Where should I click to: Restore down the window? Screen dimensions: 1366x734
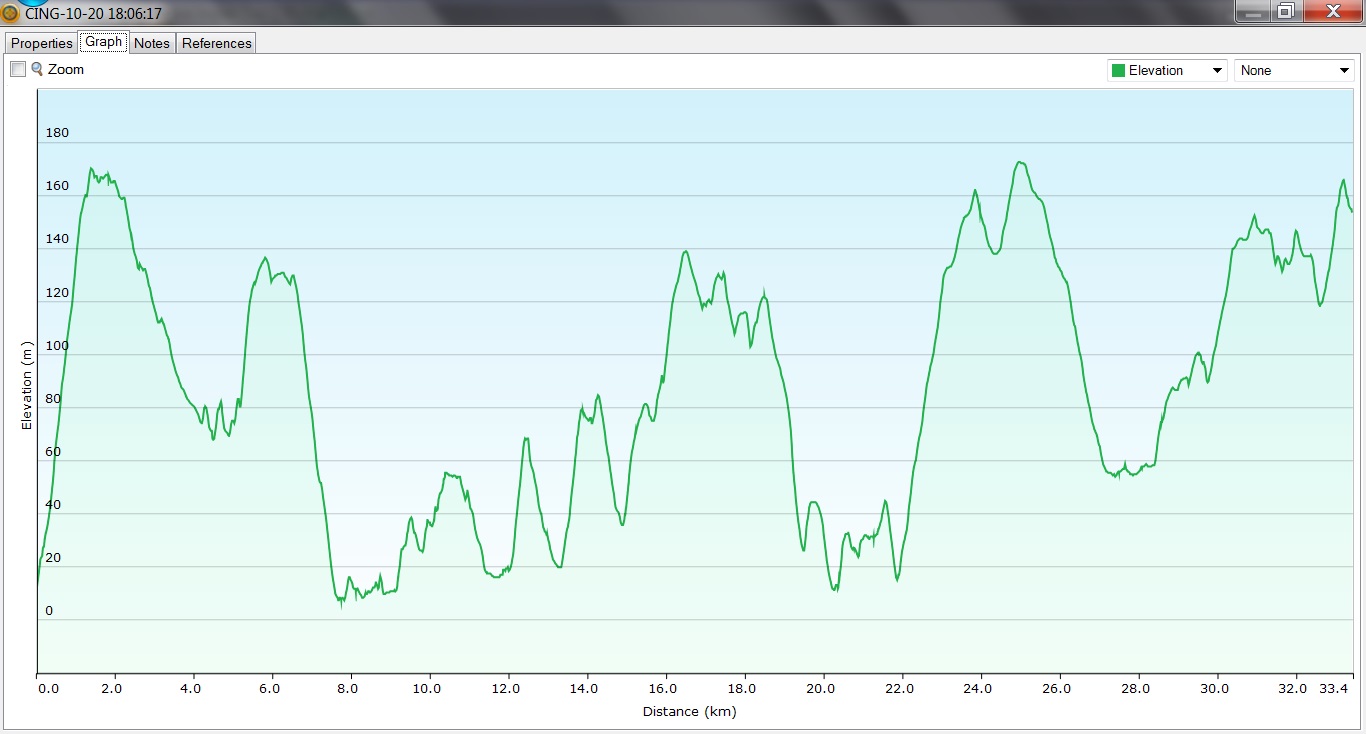pyautogui.click(x=1286, y=11)
